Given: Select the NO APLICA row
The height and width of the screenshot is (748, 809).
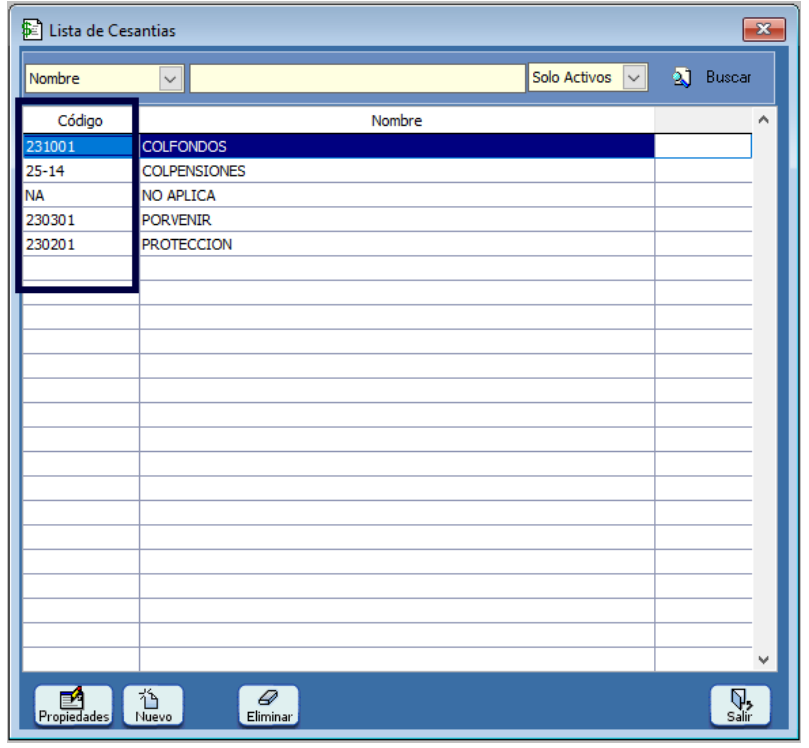Looking at the screenshot, I should (397, 196).
